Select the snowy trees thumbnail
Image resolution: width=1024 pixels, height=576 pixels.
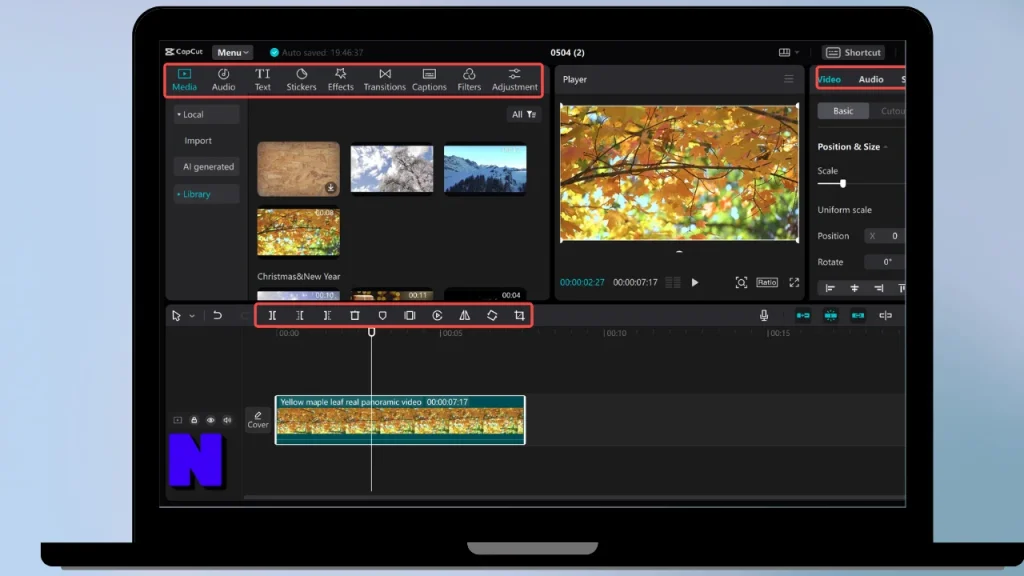[x=392, y=169]
